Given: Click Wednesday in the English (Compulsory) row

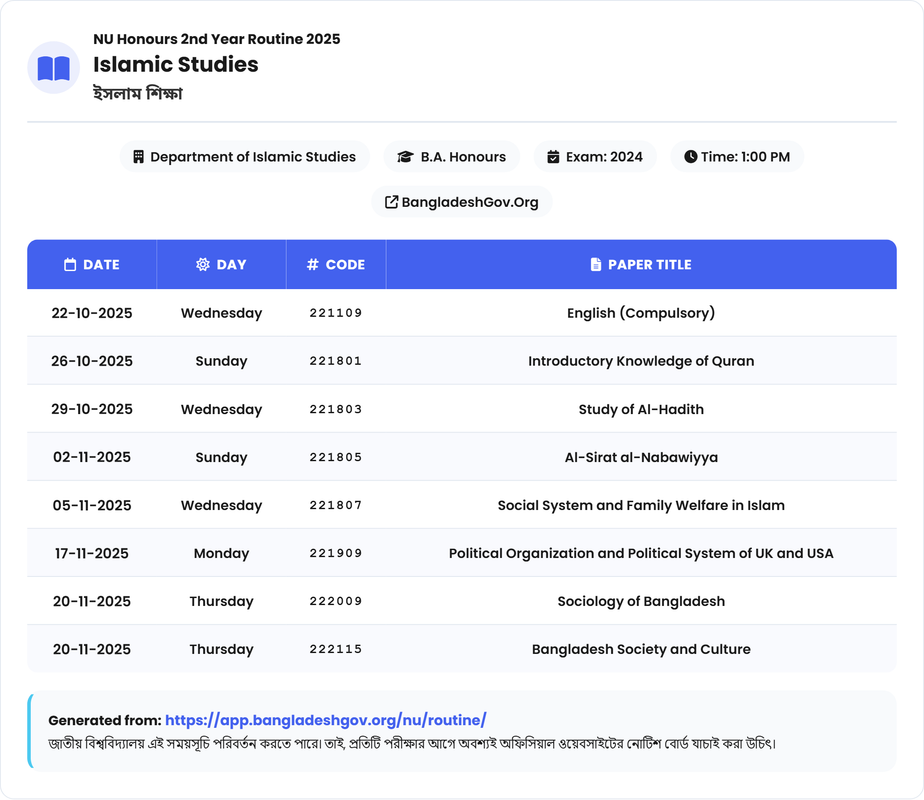Looking at the screenshot, I should pos(222,313).
